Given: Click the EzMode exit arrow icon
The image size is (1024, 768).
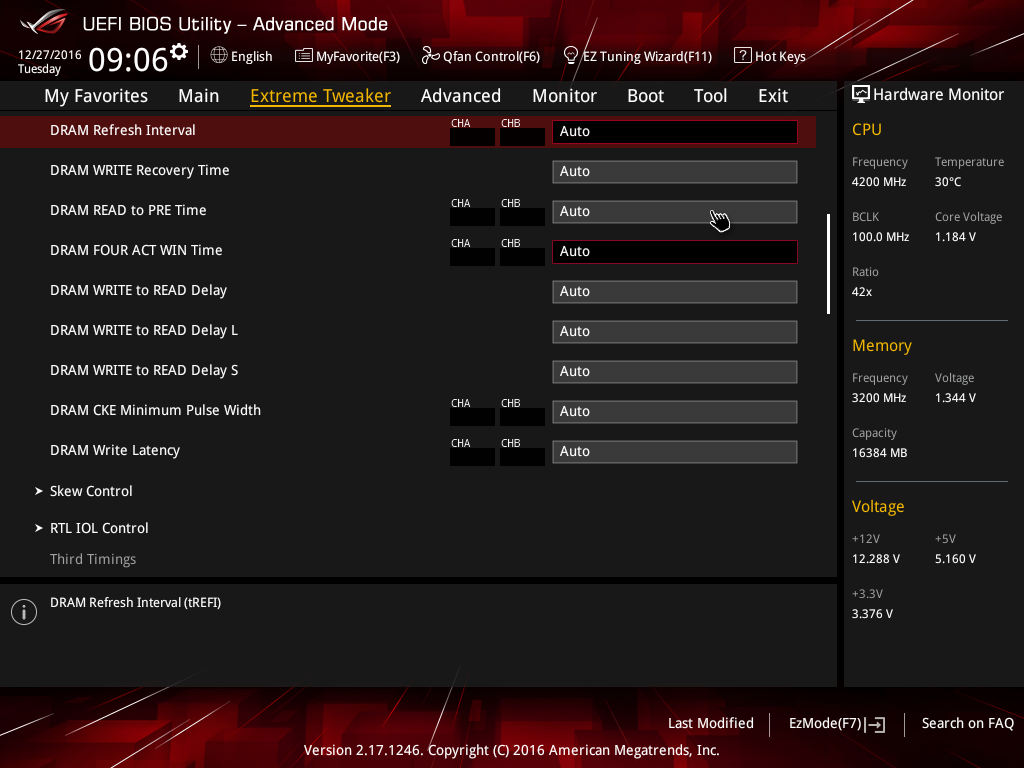Looking at the screenshot, I should 875,724.
